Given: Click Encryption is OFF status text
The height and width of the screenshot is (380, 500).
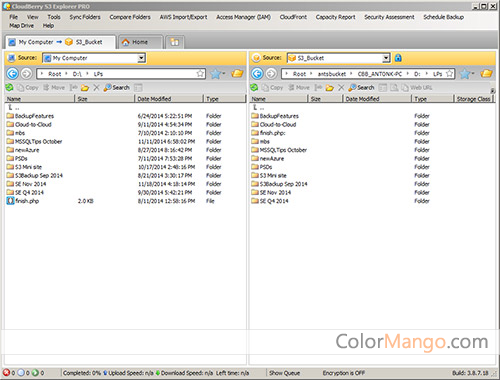Looking at the screenshot, I should (344, 373).
